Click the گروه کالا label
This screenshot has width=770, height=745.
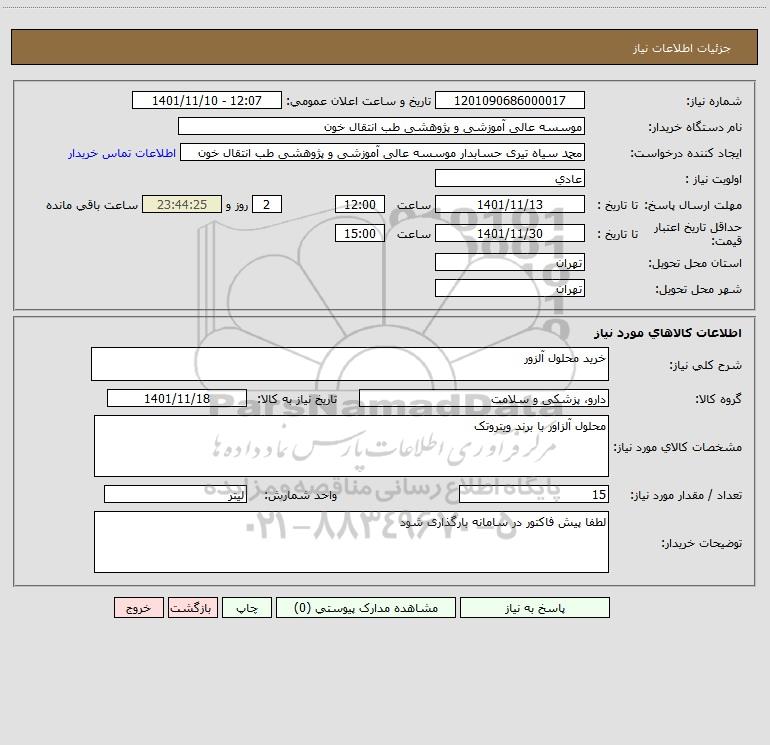pyautogui.click(x=719, y=399)
